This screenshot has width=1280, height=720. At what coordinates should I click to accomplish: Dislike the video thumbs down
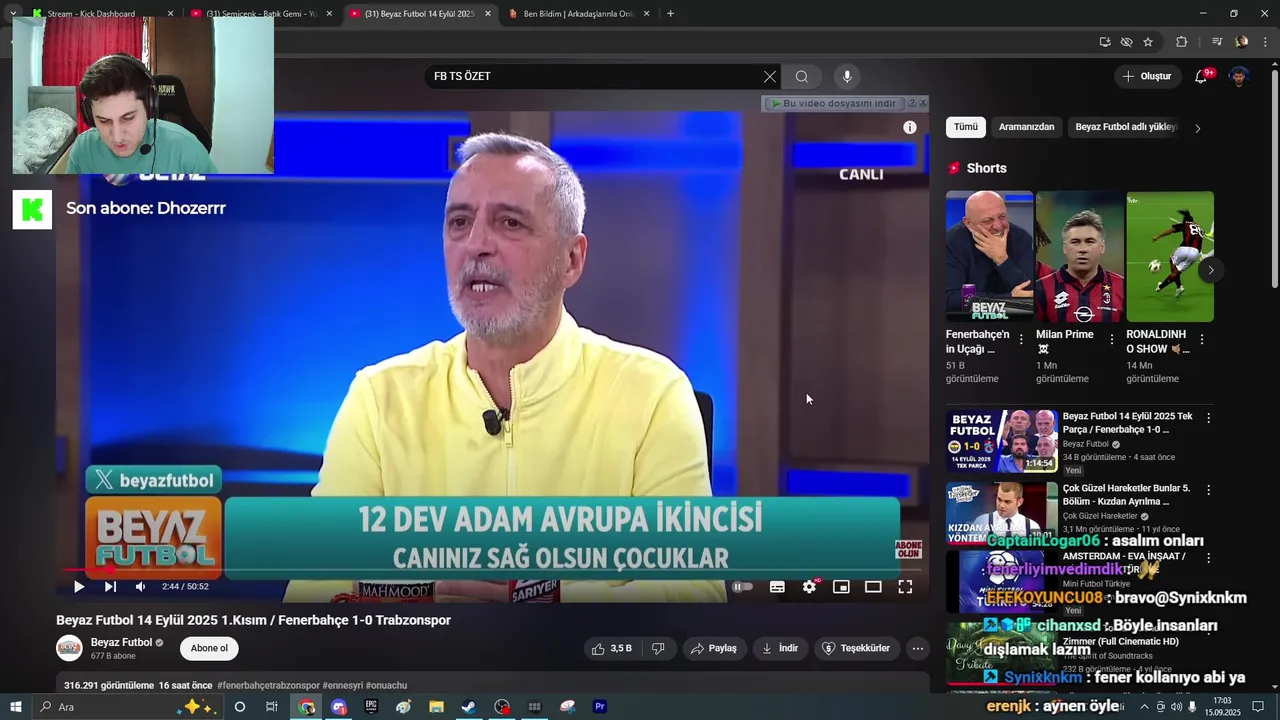coord(658,648)
